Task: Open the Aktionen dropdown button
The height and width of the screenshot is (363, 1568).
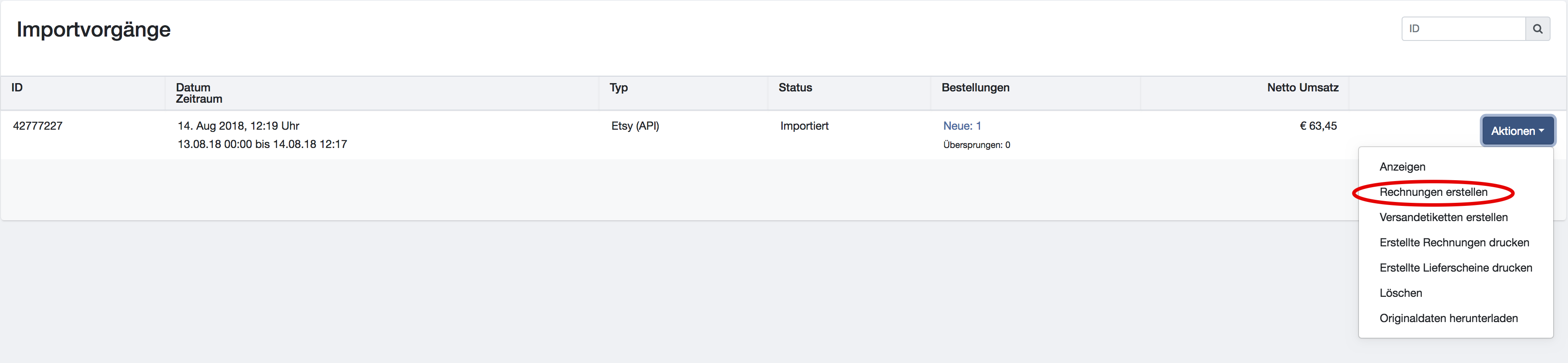Action: point(1517,131)
